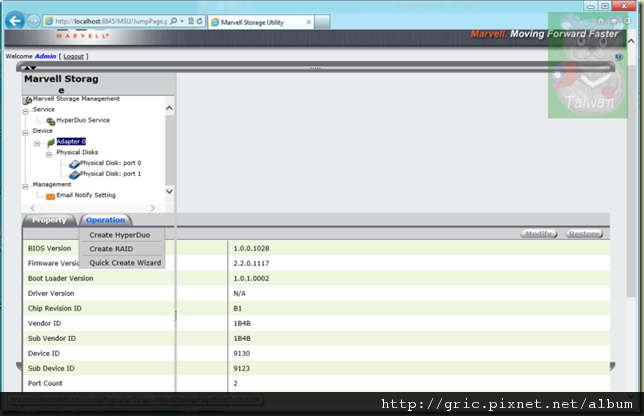Click tree panel scroll up arrow

tap(169, 108)
